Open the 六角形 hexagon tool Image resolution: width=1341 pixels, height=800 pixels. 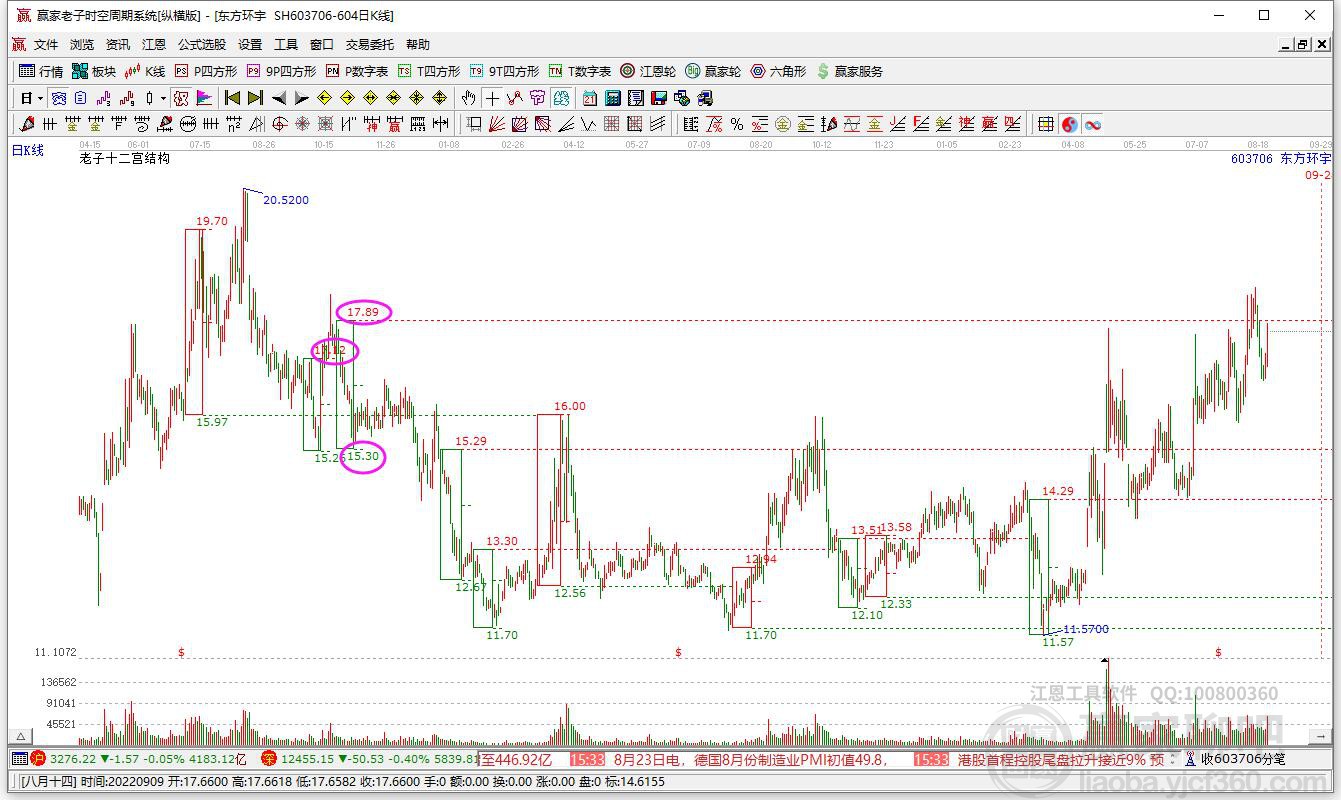778,71
